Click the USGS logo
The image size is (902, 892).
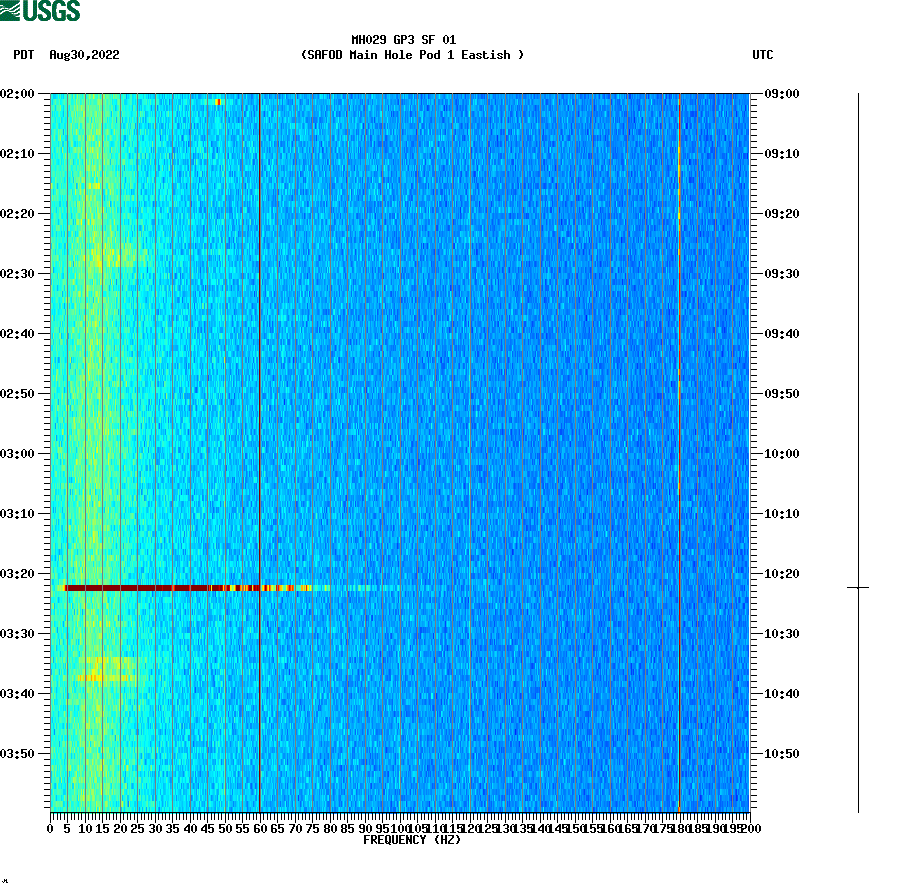tap(40, 11)
